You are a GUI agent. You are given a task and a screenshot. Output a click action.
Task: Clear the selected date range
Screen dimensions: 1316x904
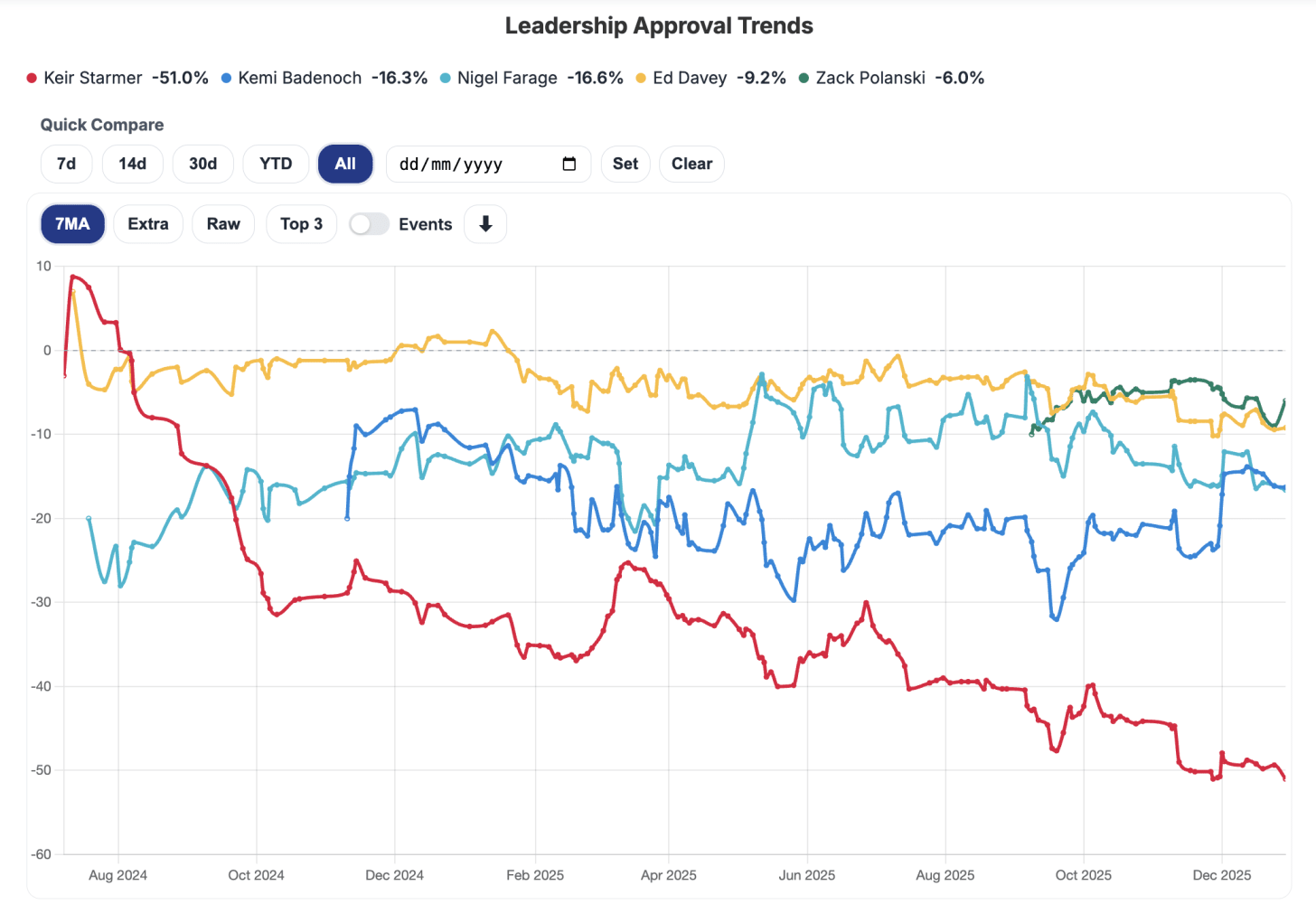(x=691, y=164)
